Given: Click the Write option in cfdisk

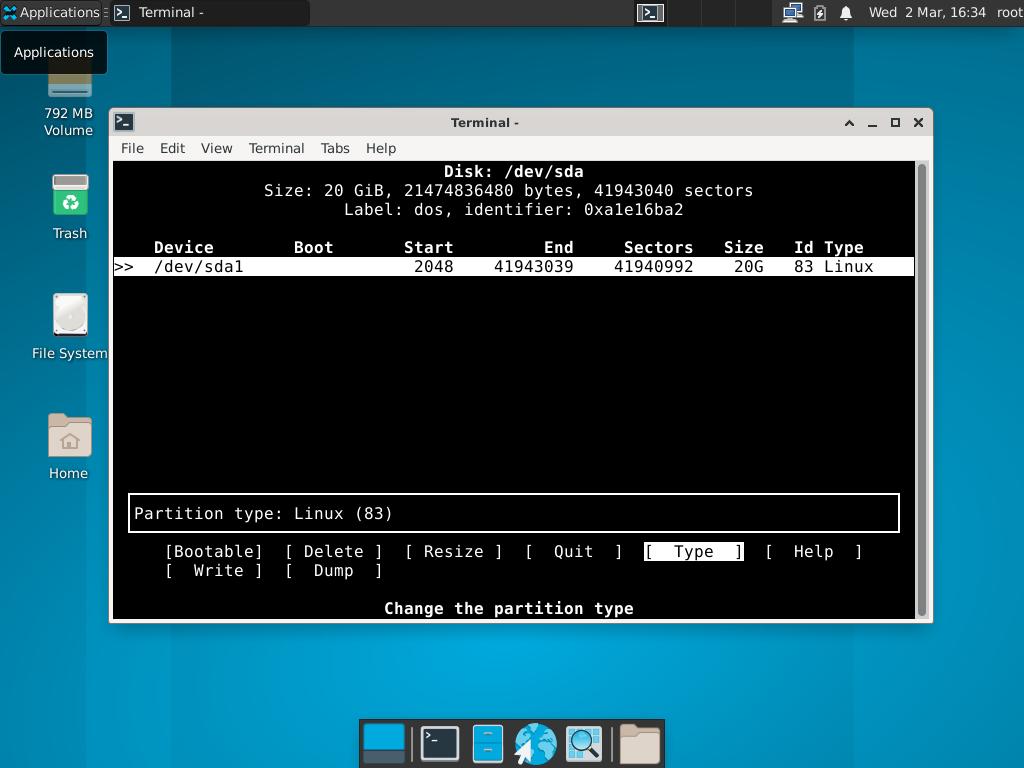Looking at the screenshot, I should click(x=214, y=571).
